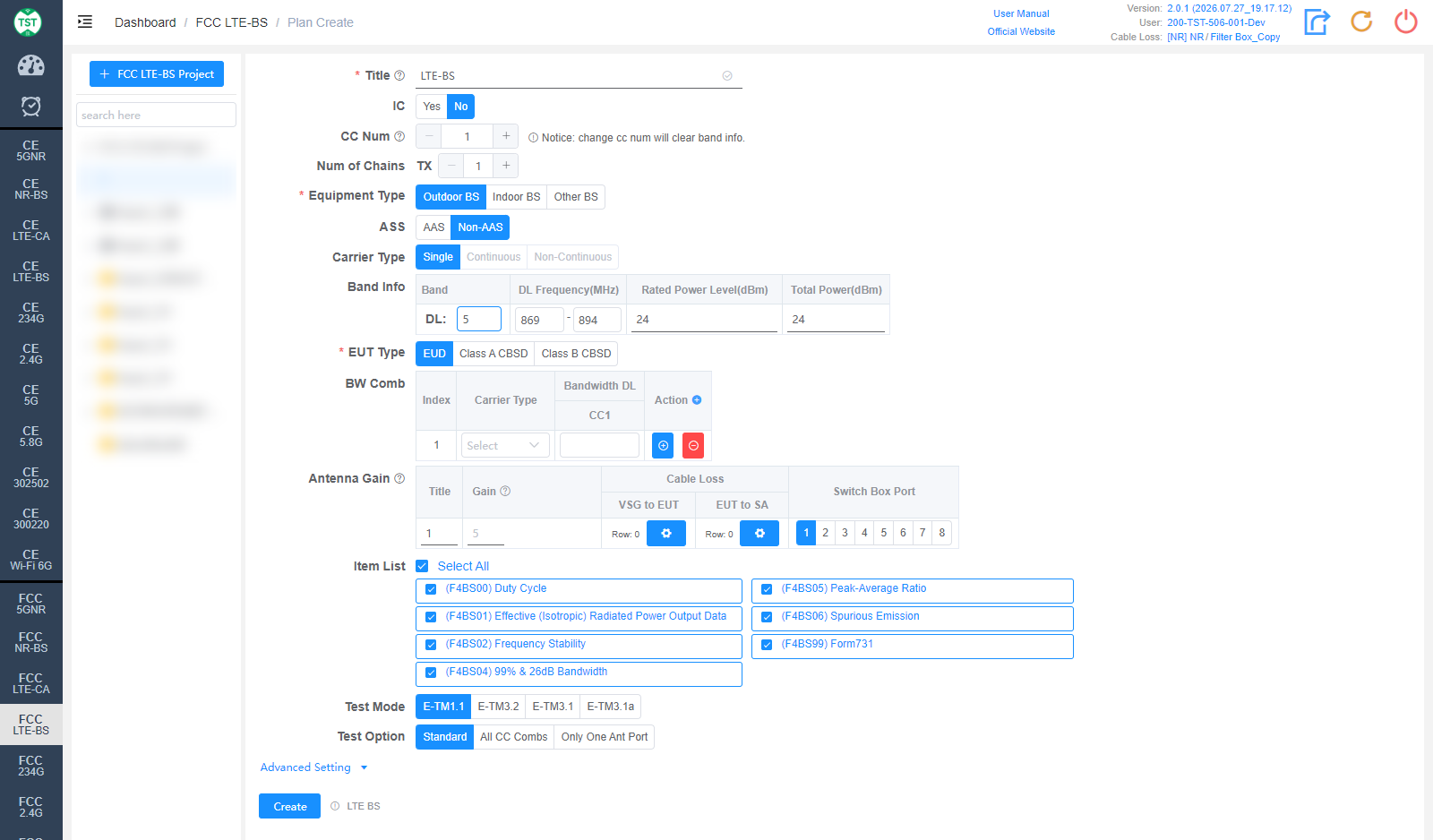Expand the Advanced Setting section

pos(313,767)
